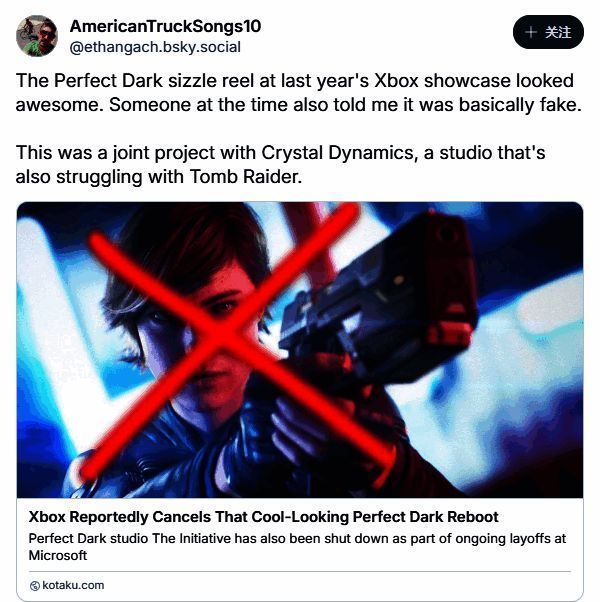Open the AmericanTruckSongs10 display name
Image resolution: width=600 pixels, height=602 pixels.
165,26
